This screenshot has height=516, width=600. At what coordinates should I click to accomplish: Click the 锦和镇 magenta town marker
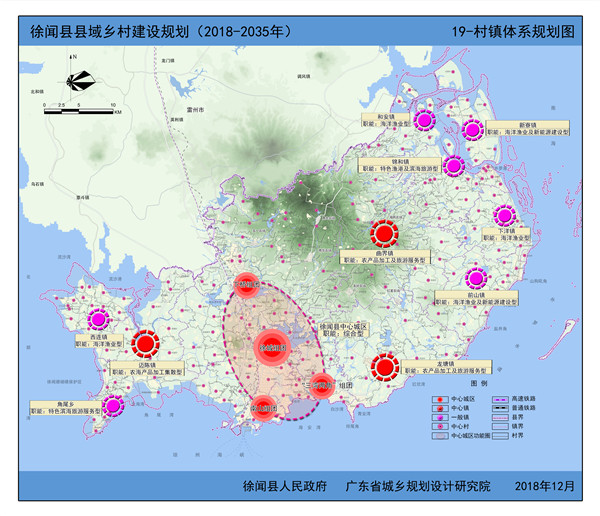click(454, 166)
